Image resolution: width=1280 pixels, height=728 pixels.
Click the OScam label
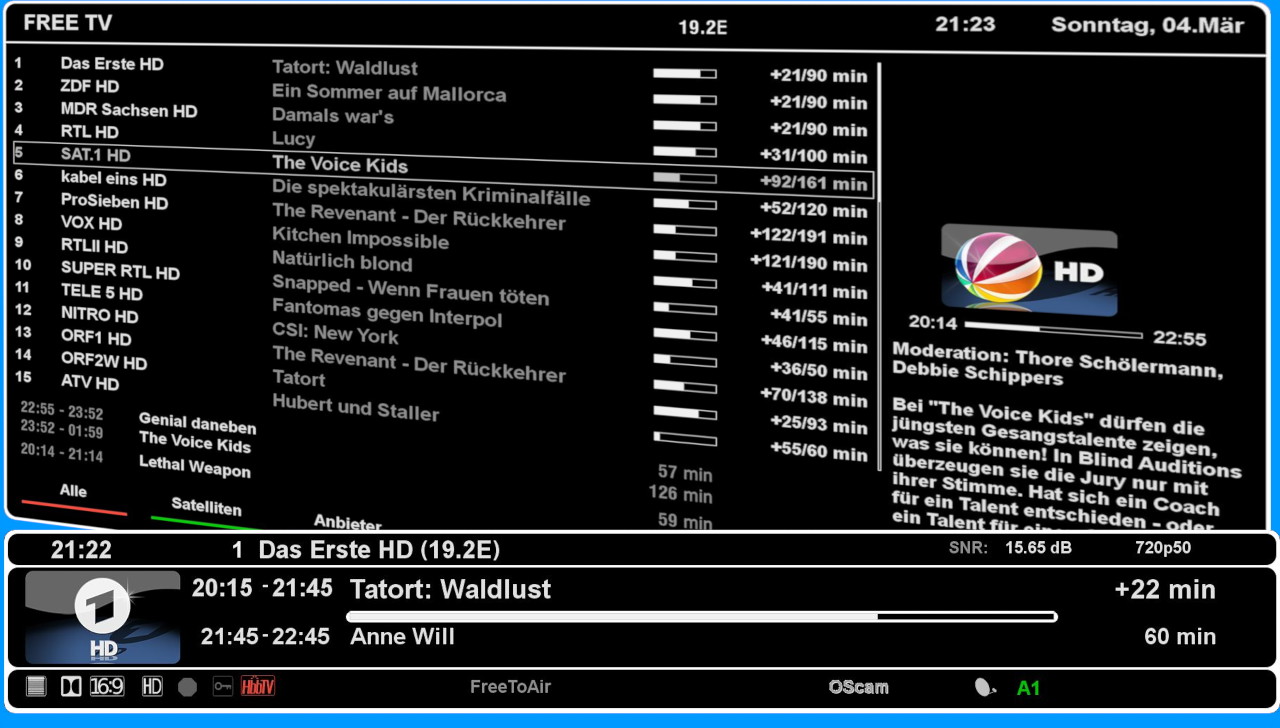[858, 687]
